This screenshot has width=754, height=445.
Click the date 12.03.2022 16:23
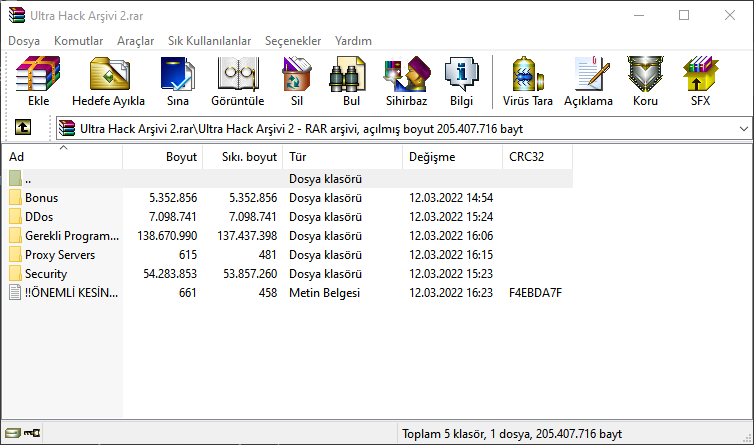tap(451, 292)
